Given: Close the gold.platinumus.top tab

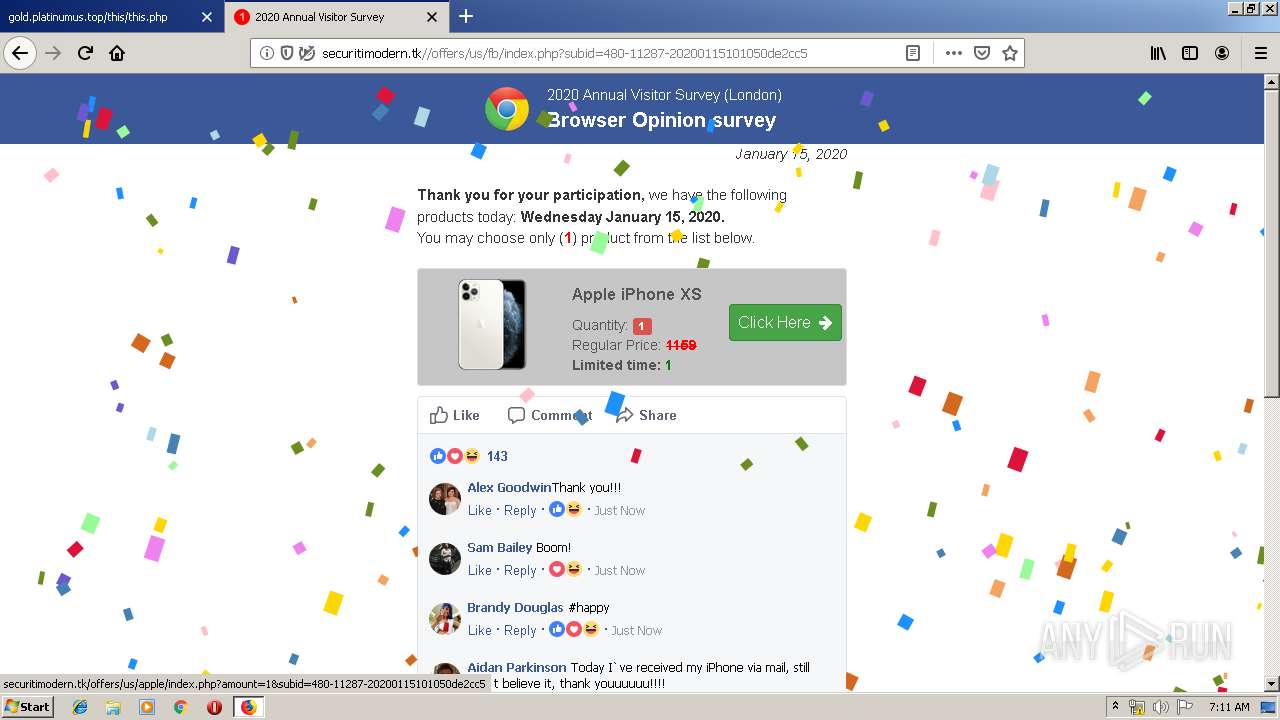Looking at the screenshot, I should 206,17.
